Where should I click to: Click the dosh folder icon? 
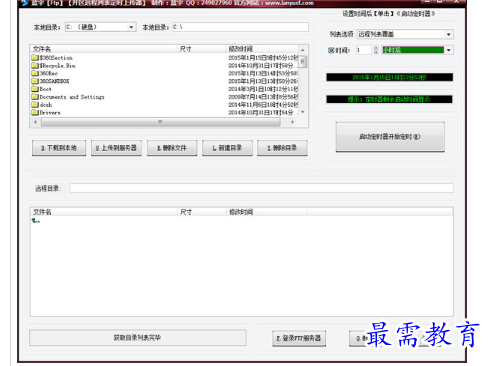tap(35, 105)
